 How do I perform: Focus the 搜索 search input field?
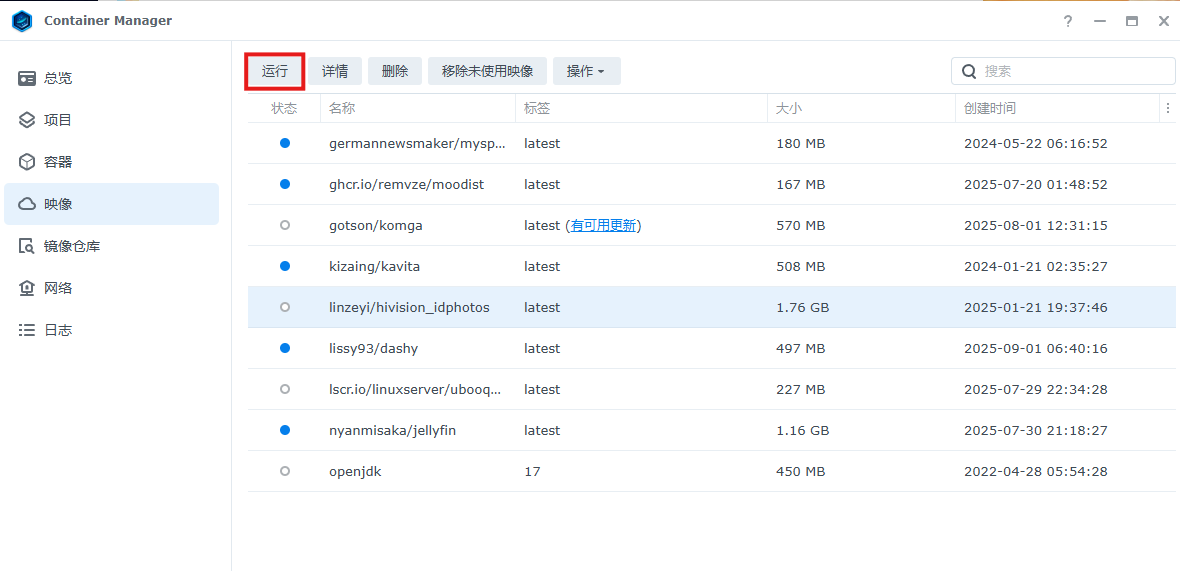coord(1075,71)
